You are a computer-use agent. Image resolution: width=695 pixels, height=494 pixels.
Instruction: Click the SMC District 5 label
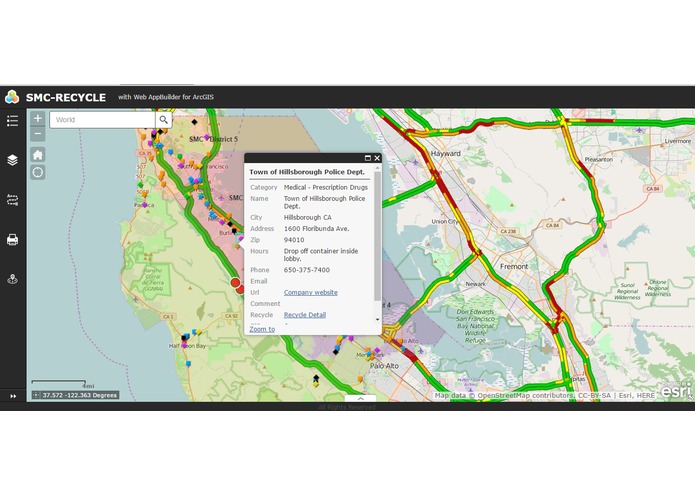213,139
